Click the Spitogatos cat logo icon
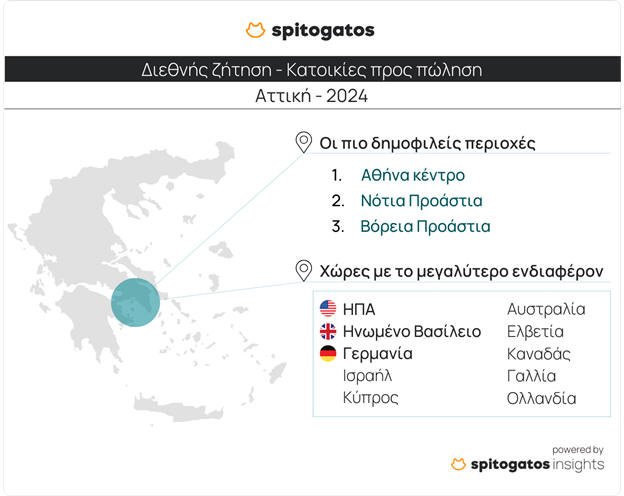This screenshot has height=496, width=624. click(x=256, y=30)
